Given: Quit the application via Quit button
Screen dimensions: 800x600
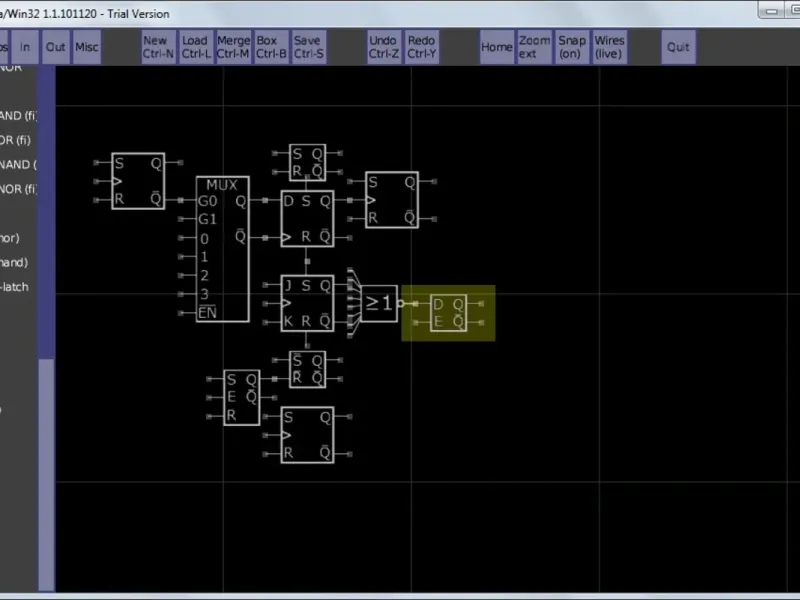Looking at the screenshot, I should pos(678,47).
